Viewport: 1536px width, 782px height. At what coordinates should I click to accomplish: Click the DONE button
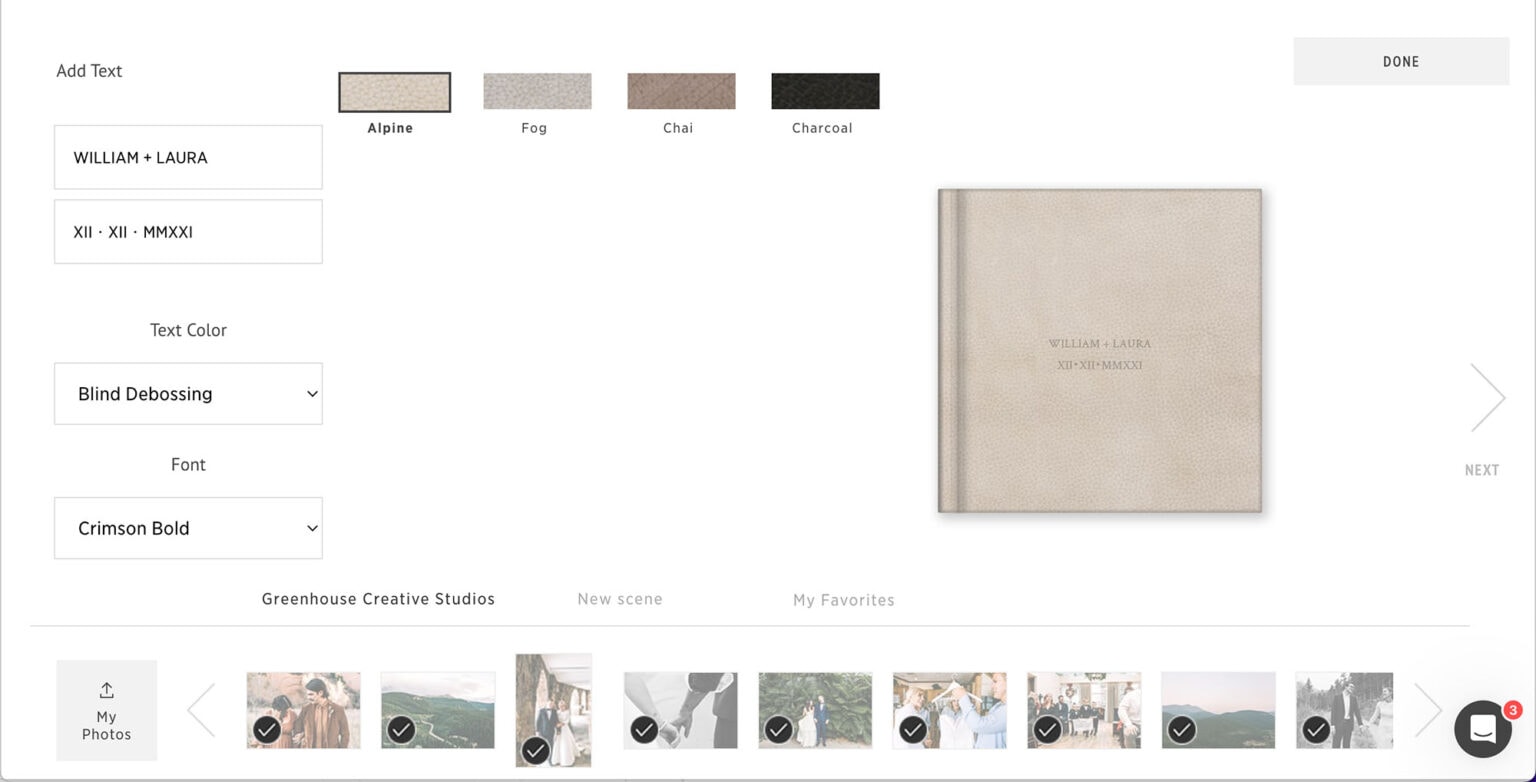(1400, 61)
